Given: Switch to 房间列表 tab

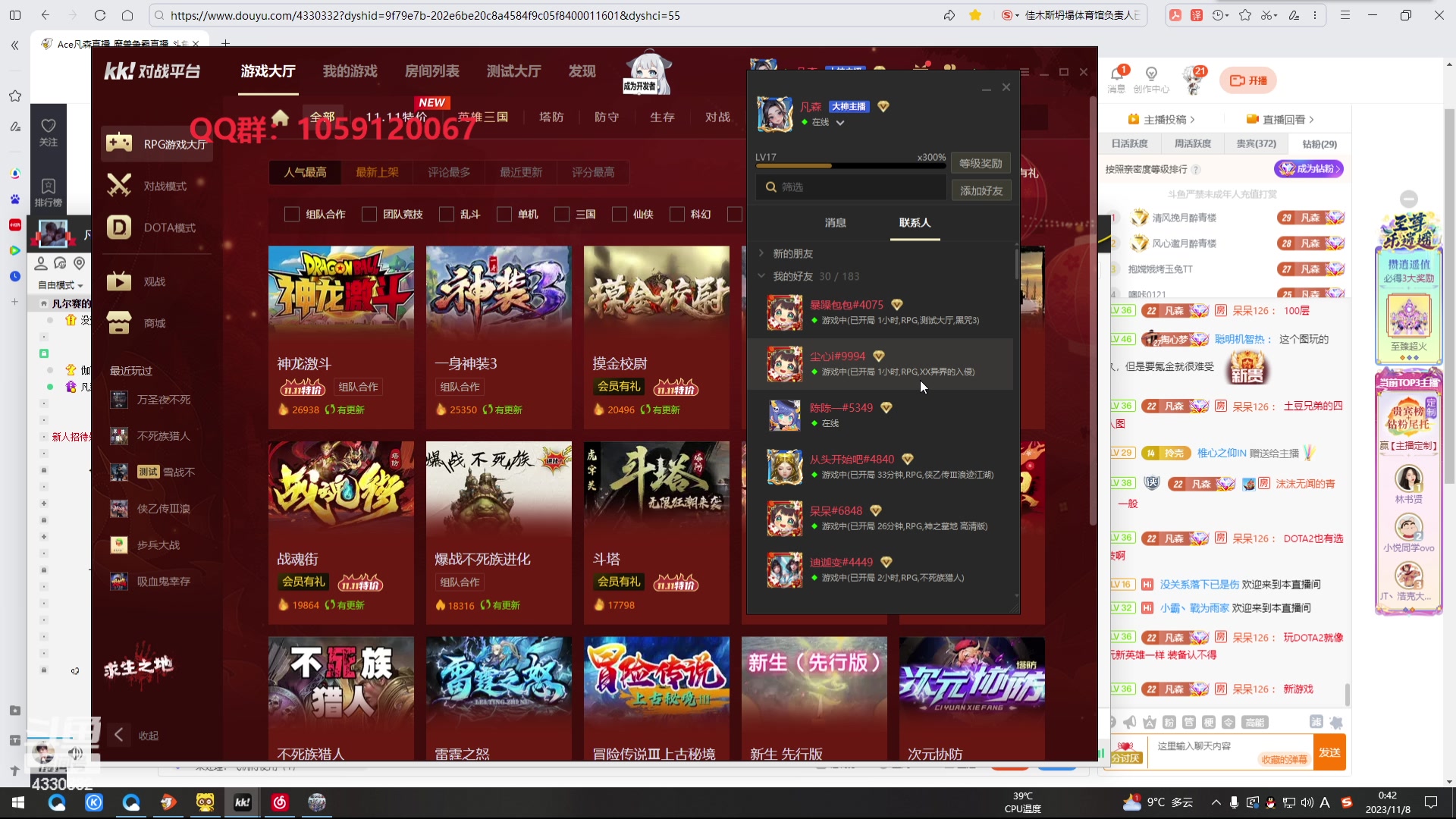Looking at the screenshot, I should [x=431, y=71].
